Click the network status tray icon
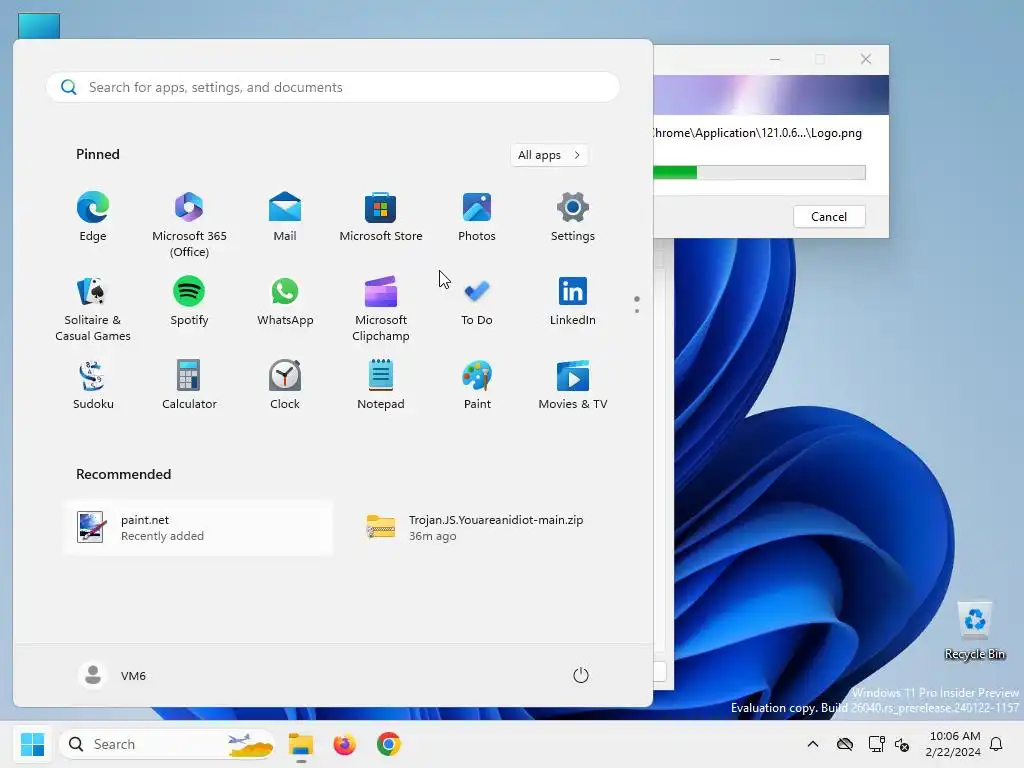 tap(876, 744)
